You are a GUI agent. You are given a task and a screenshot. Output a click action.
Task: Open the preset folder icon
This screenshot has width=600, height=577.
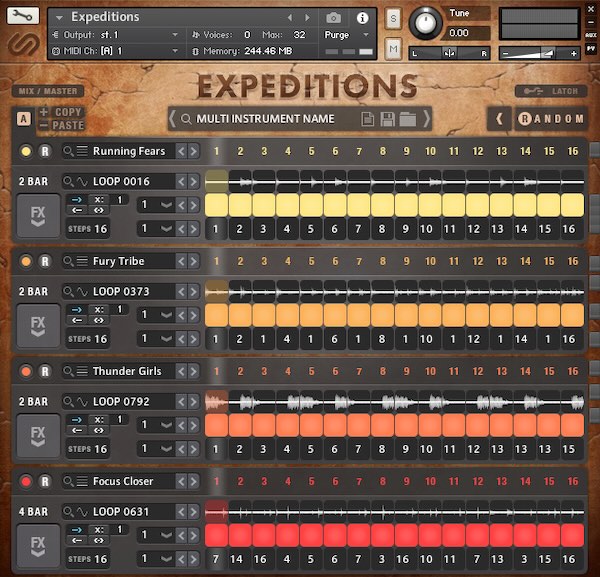point(408,119)
